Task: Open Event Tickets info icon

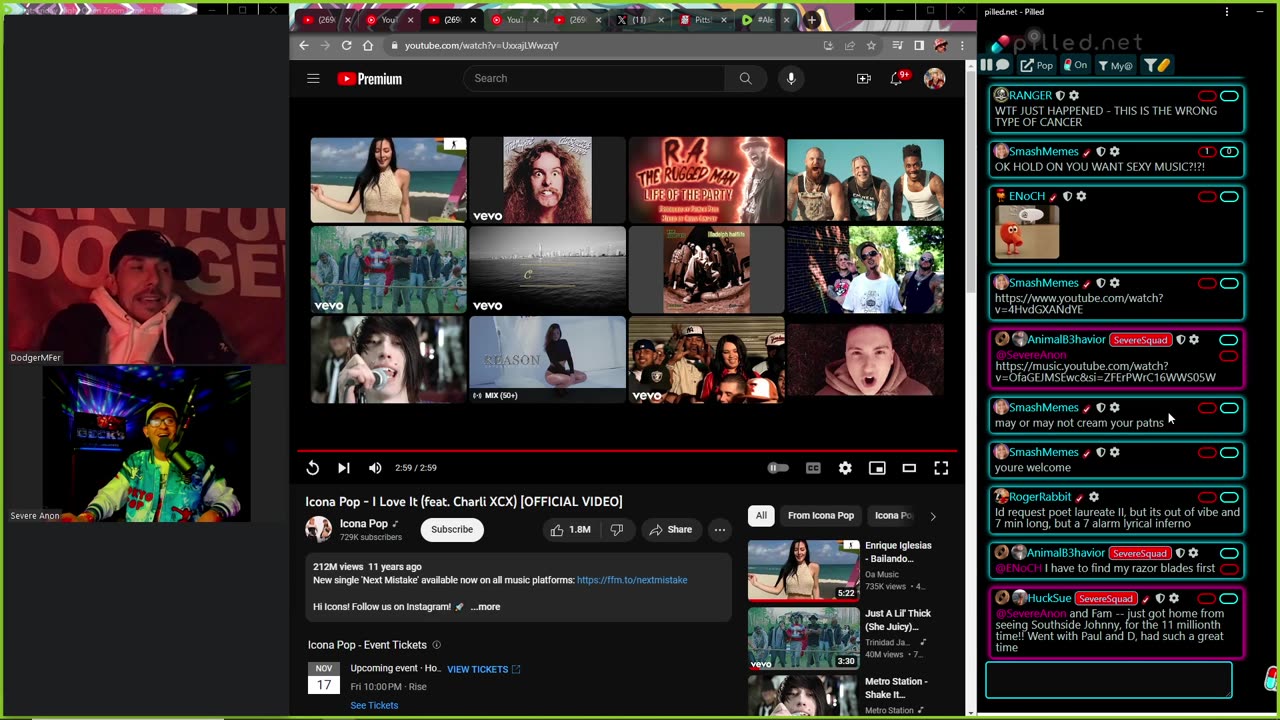Action: pos(436,645)
